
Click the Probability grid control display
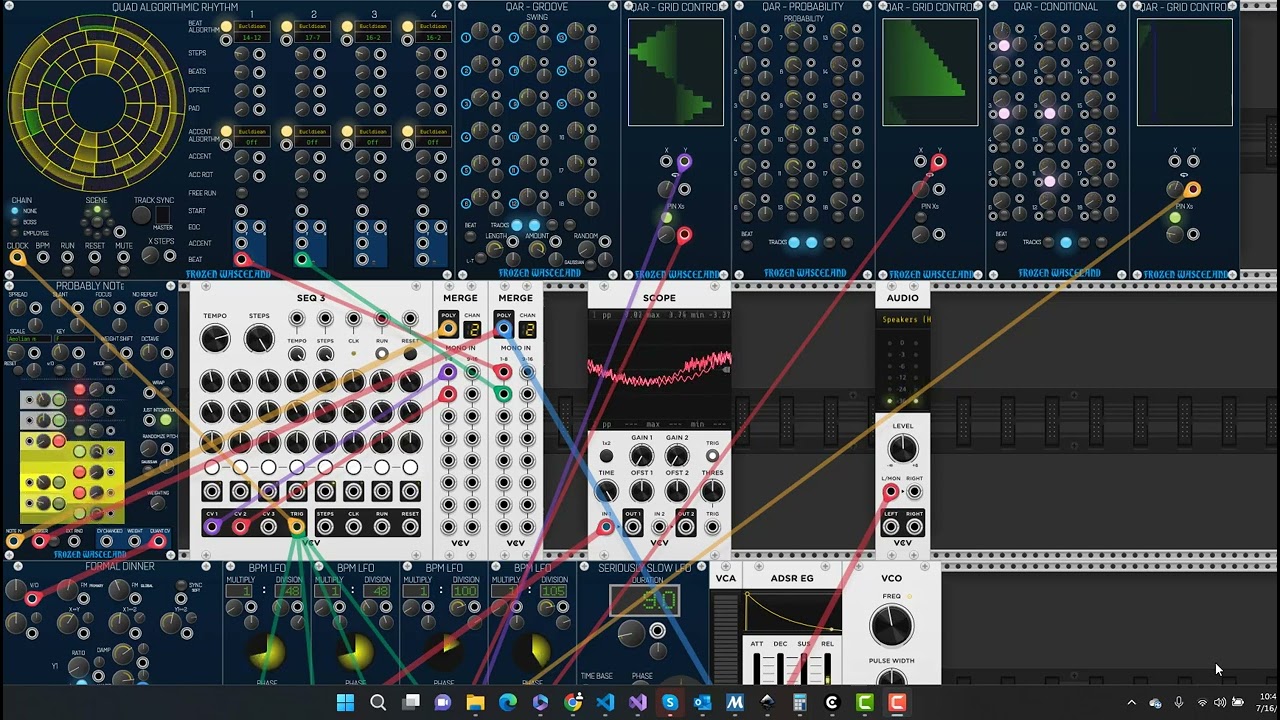(x=930, y=72)
